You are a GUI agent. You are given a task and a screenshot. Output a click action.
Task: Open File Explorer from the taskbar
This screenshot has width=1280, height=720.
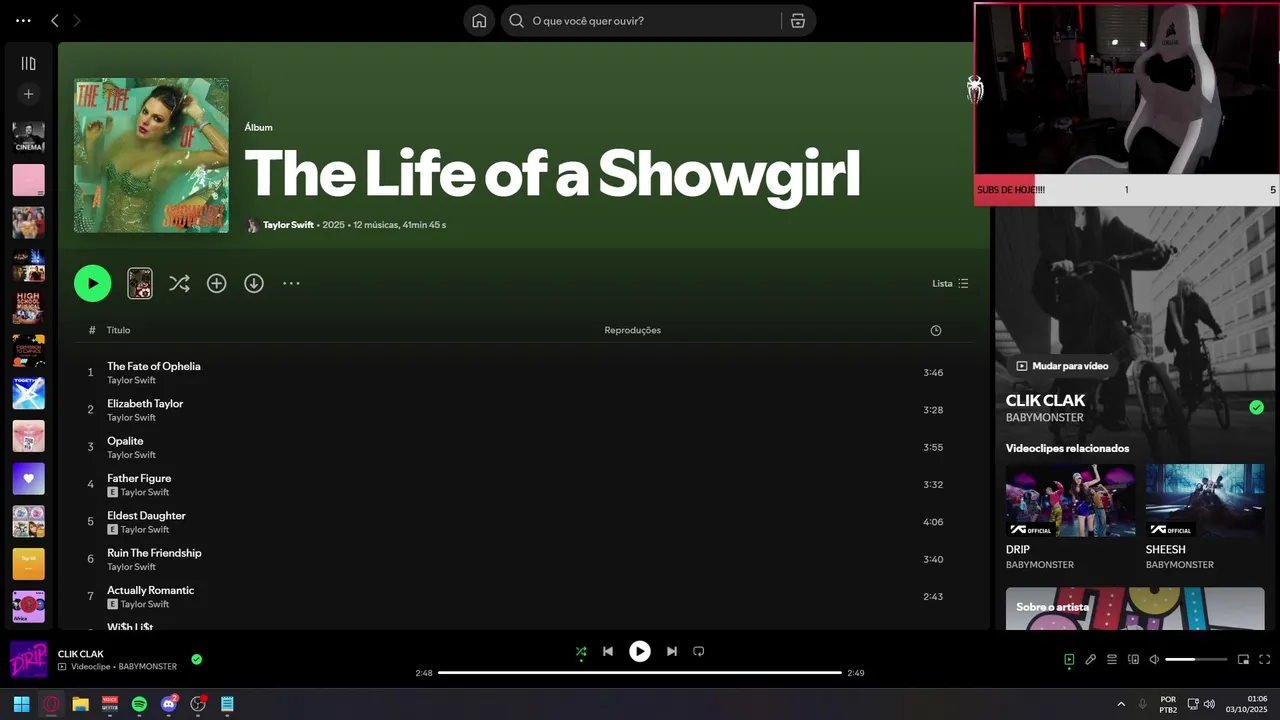click(x=80, y=704)
